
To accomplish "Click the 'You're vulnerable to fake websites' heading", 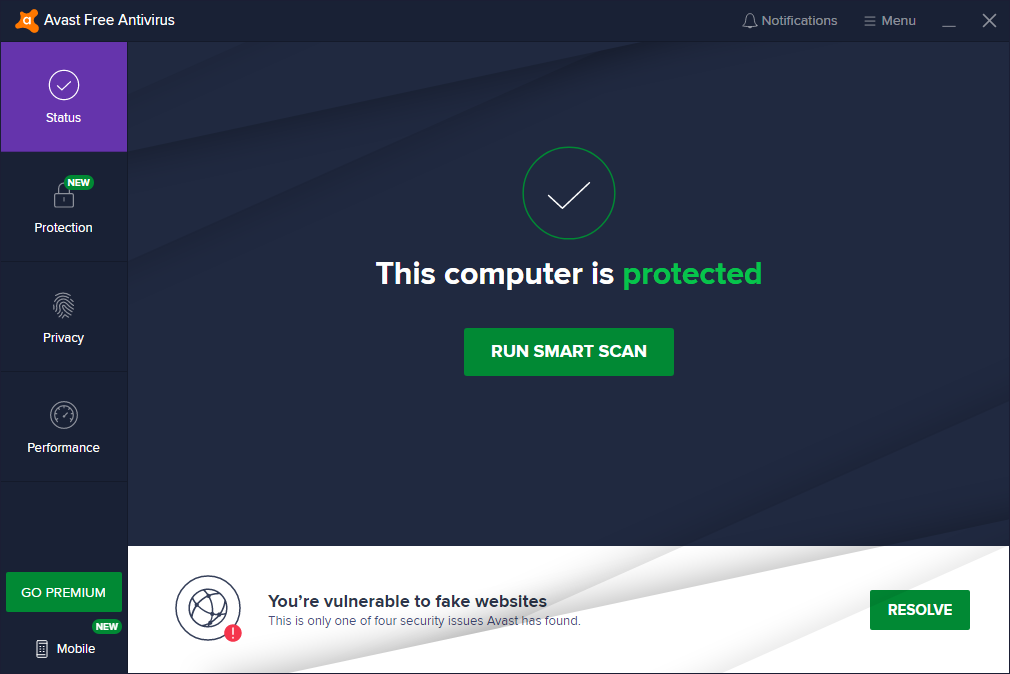I will tap(407, 601).
